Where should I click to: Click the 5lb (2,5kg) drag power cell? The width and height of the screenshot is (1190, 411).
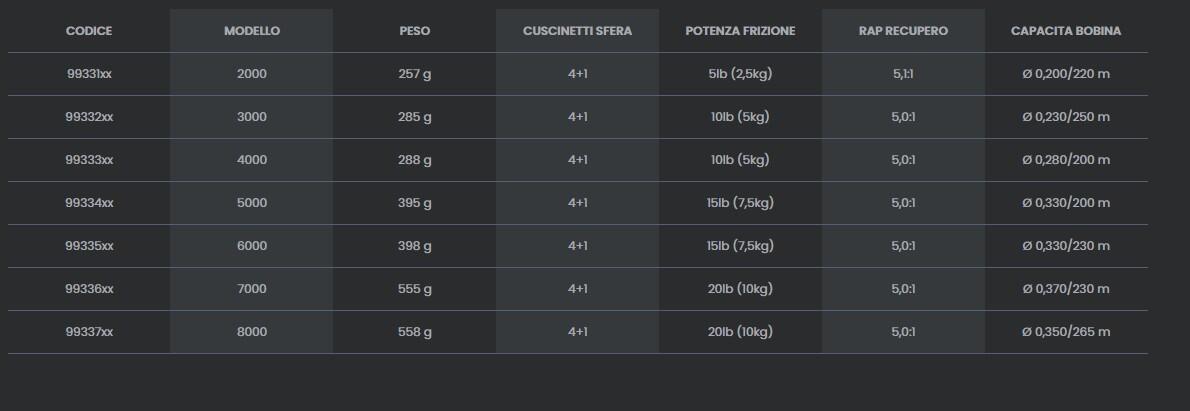[740, 74]
